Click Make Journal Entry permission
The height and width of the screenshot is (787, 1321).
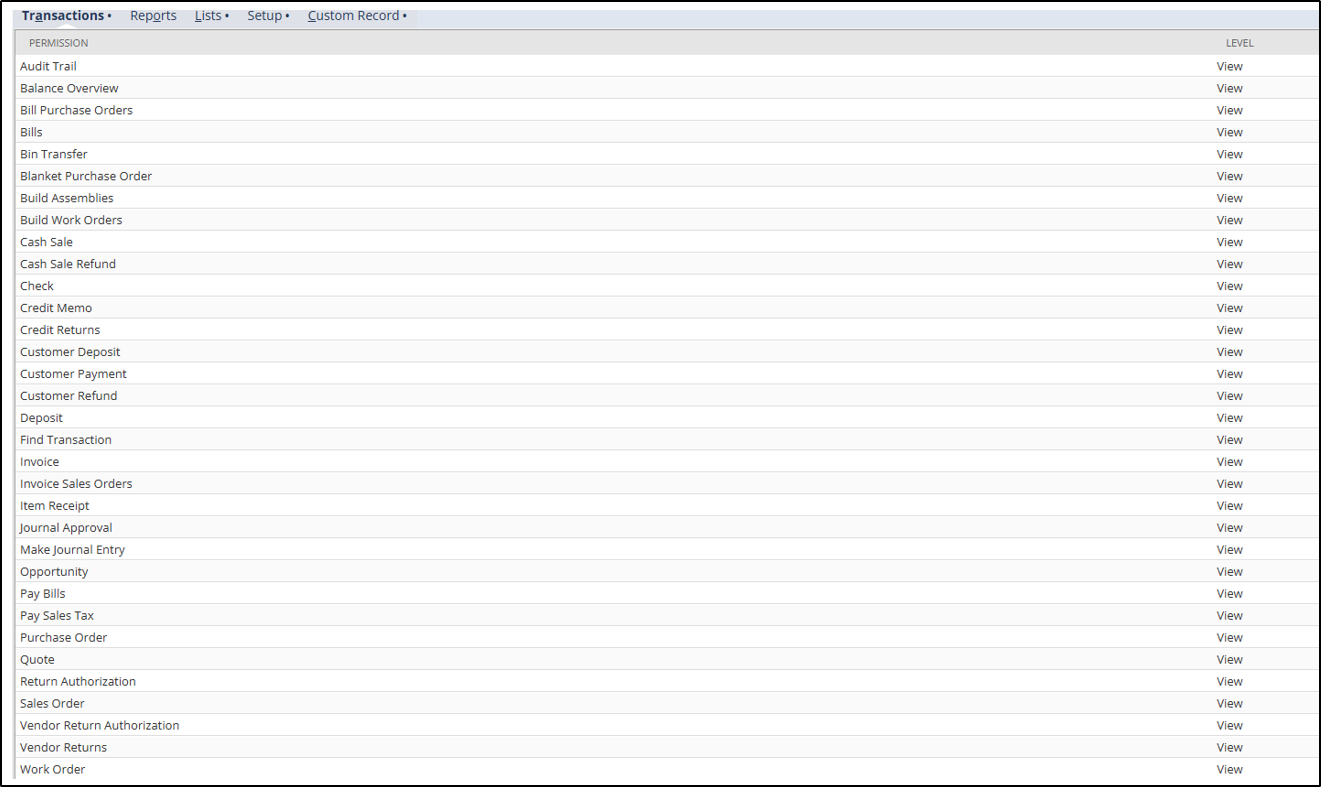point(667,550)
